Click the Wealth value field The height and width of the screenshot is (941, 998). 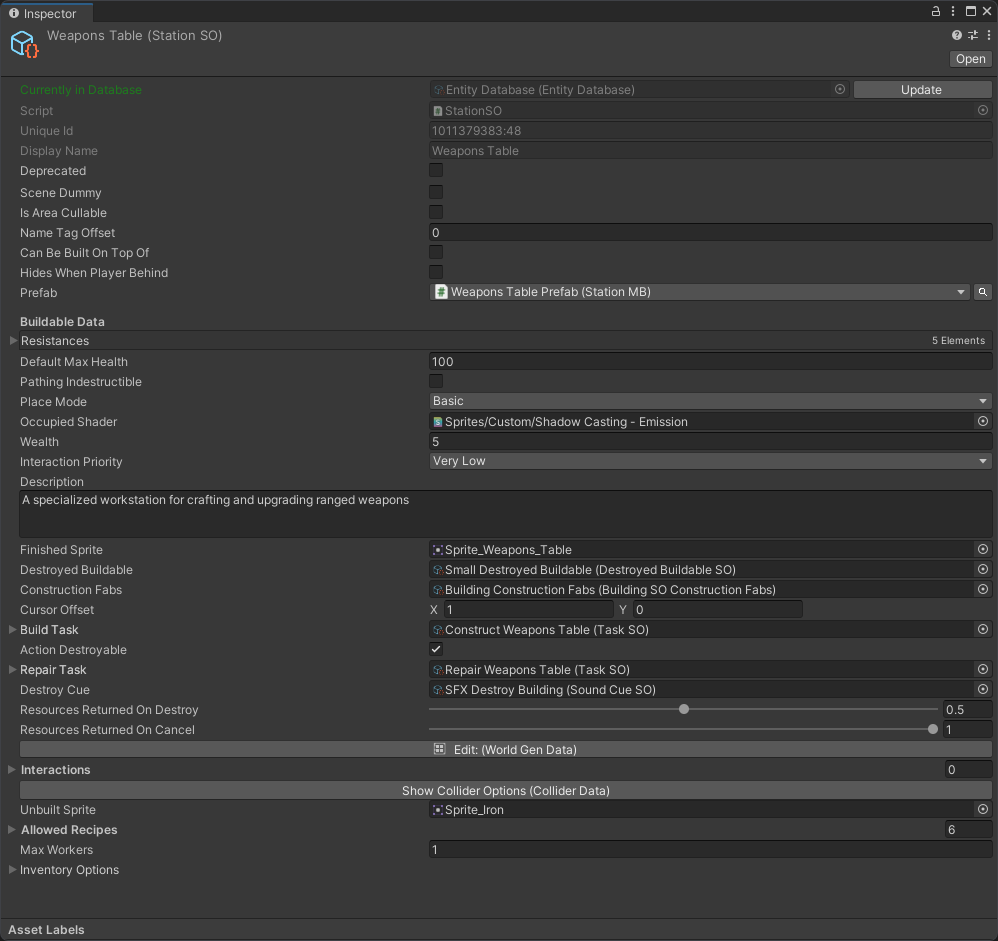[710, 441]
